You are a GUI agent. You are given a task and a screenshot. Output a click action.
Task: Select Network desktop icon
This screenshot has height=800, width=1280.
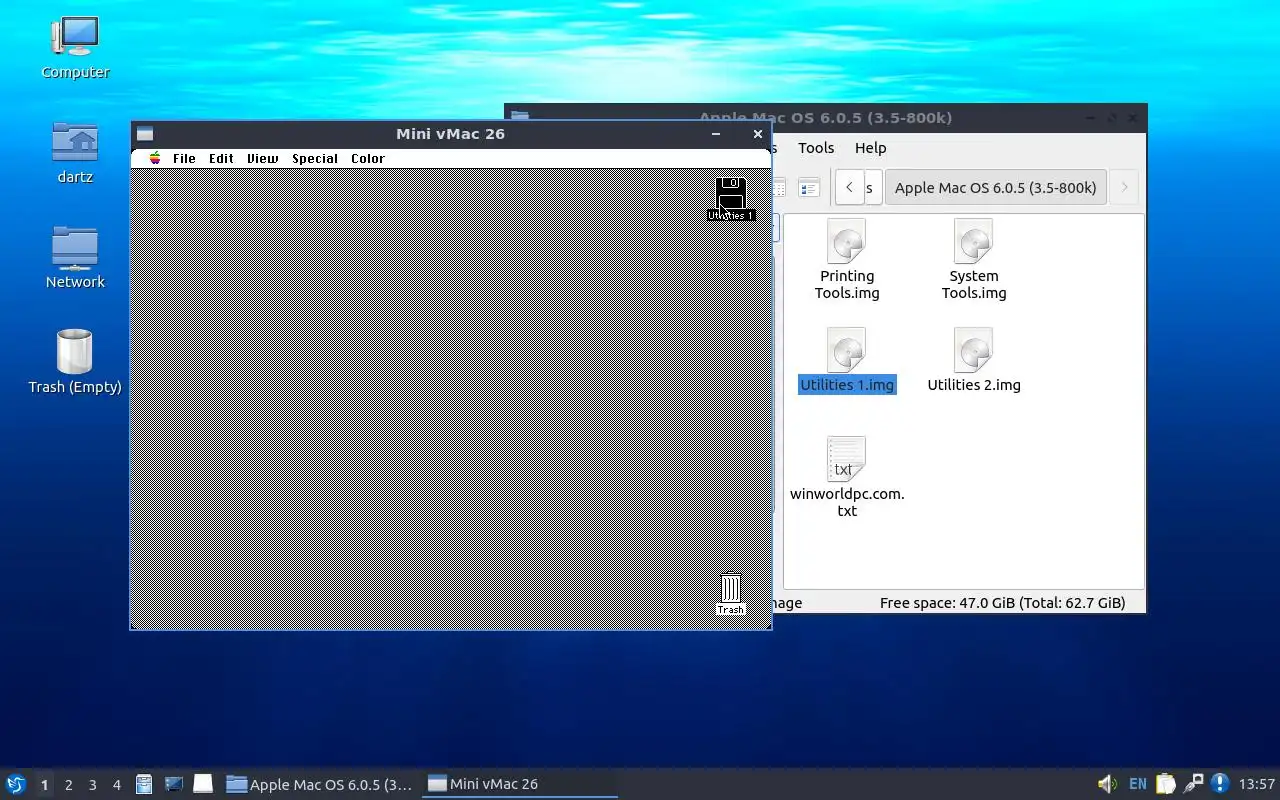click(x=75, y=257)
